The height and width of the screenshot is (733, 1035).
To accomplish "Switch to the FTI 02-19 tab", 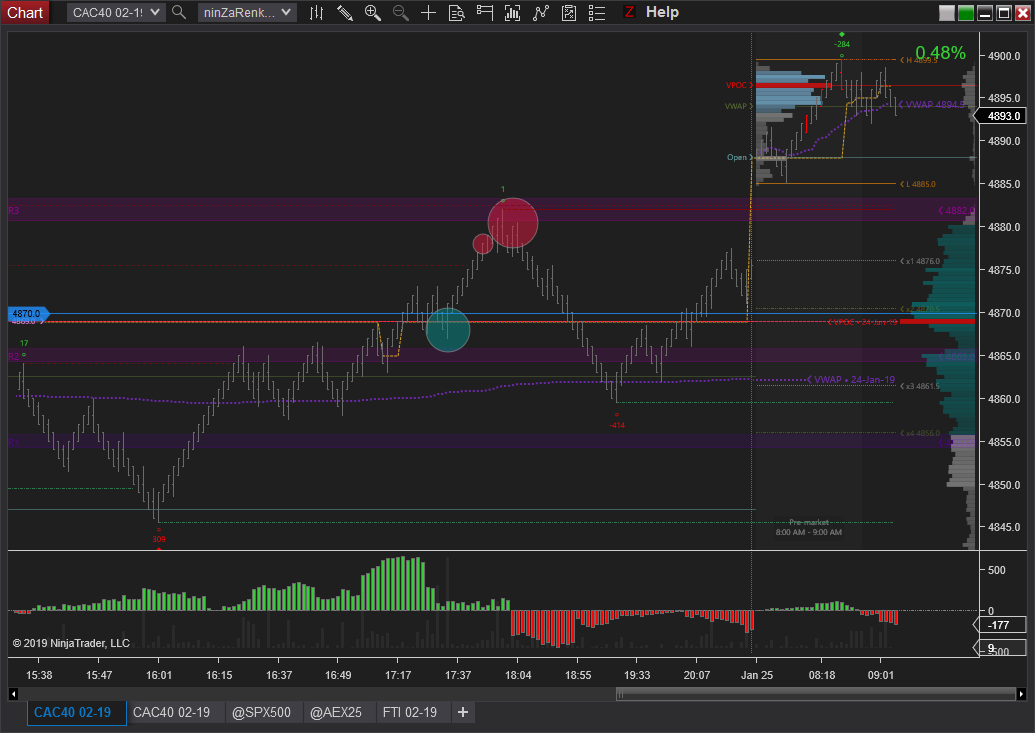I will (x=410, y=713).
